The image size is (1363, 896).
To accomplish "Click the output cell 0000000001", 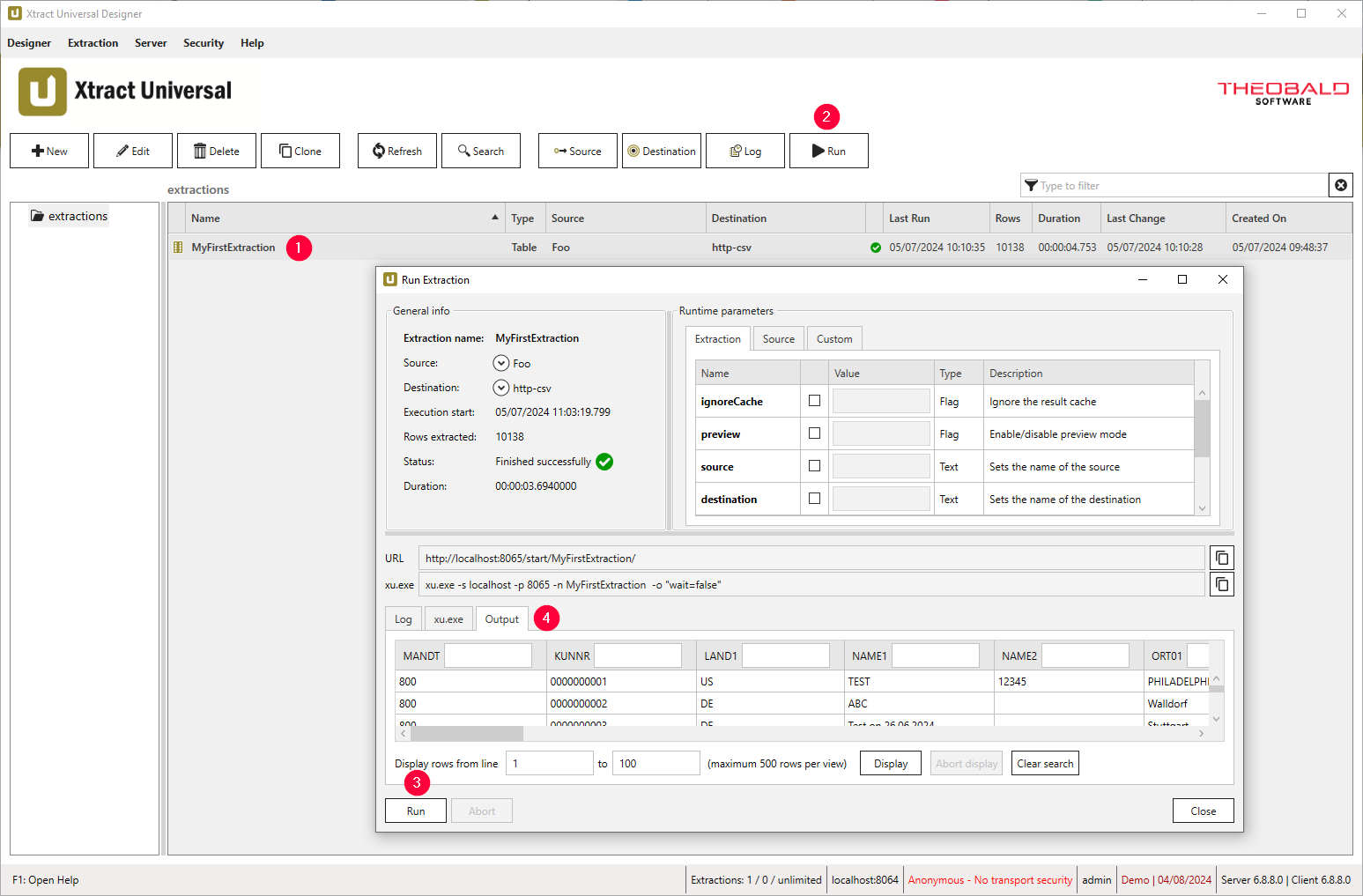I will [620, 681].
